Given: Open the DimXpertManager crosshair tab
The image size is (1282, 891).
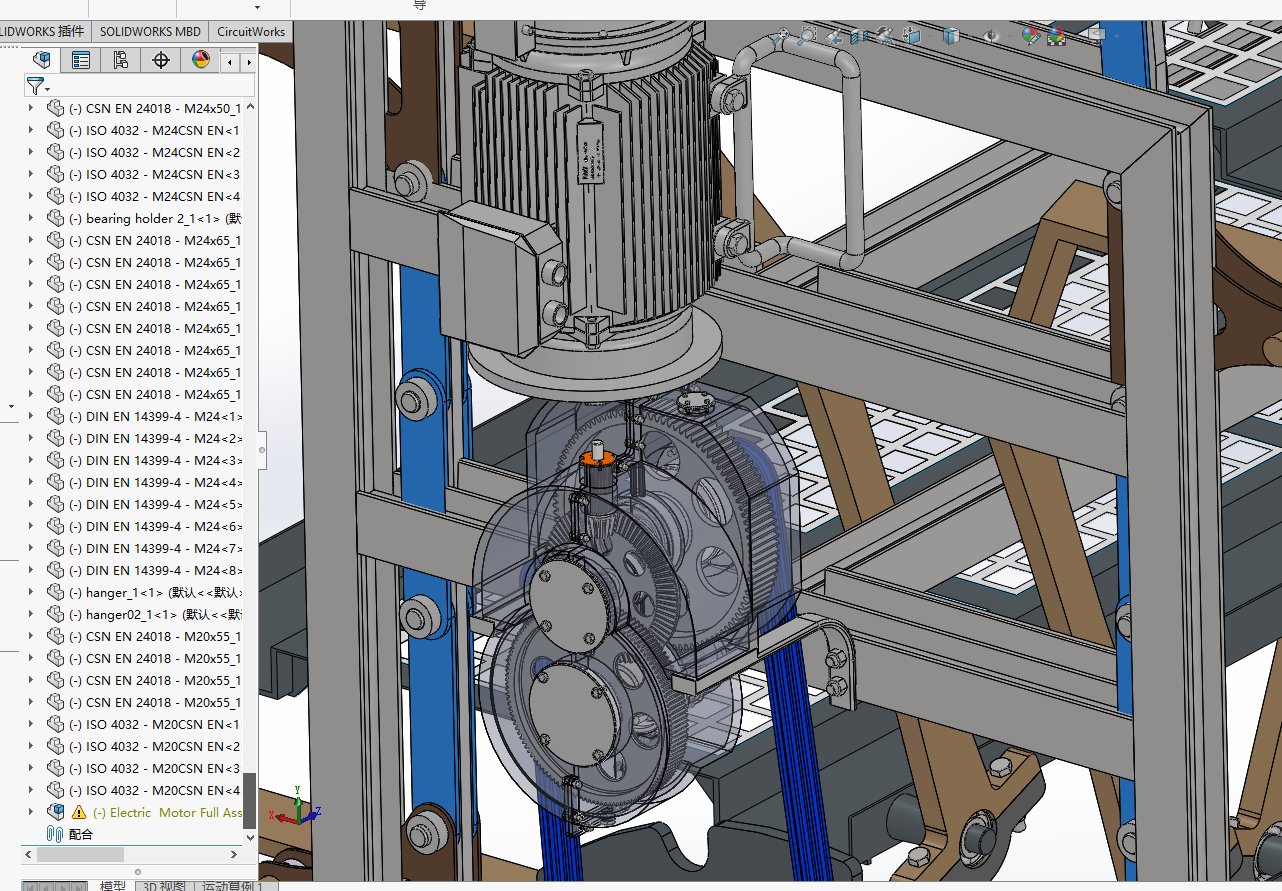Looking at the screenshot, I should tap(161, 61).
